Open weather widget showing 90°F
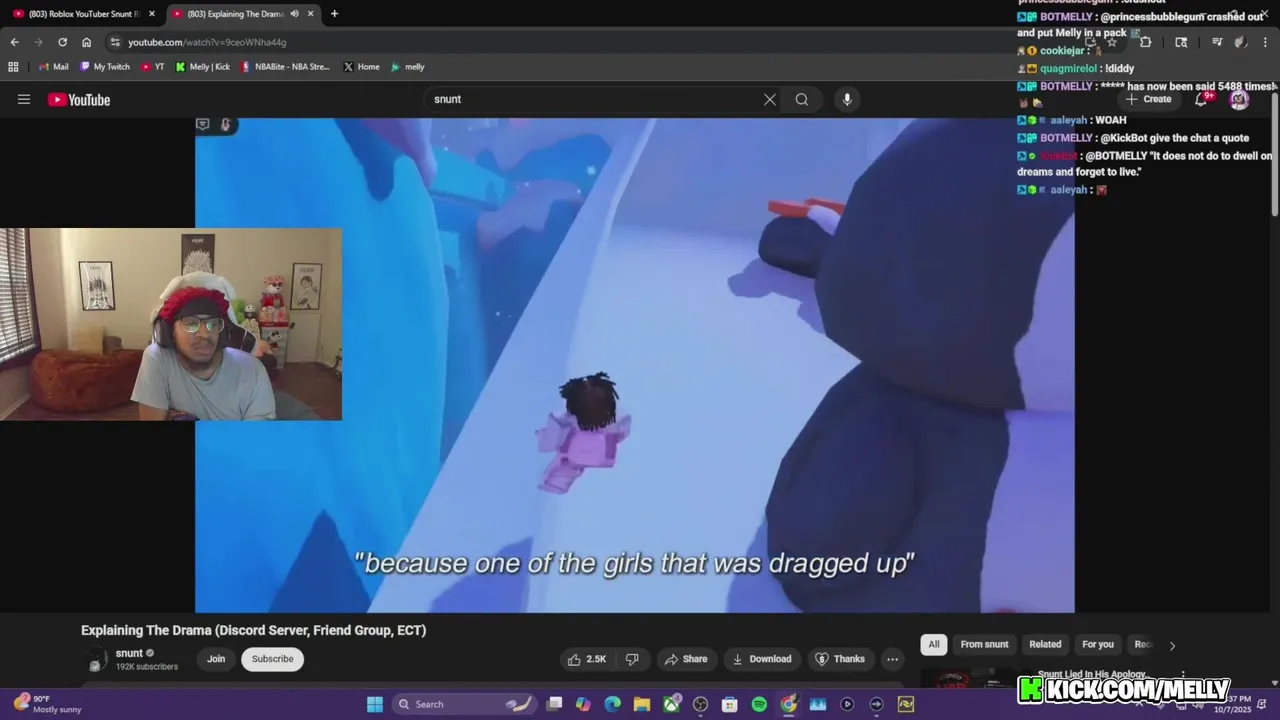This screenshot has width=1280, height=720. pos(47,704)
